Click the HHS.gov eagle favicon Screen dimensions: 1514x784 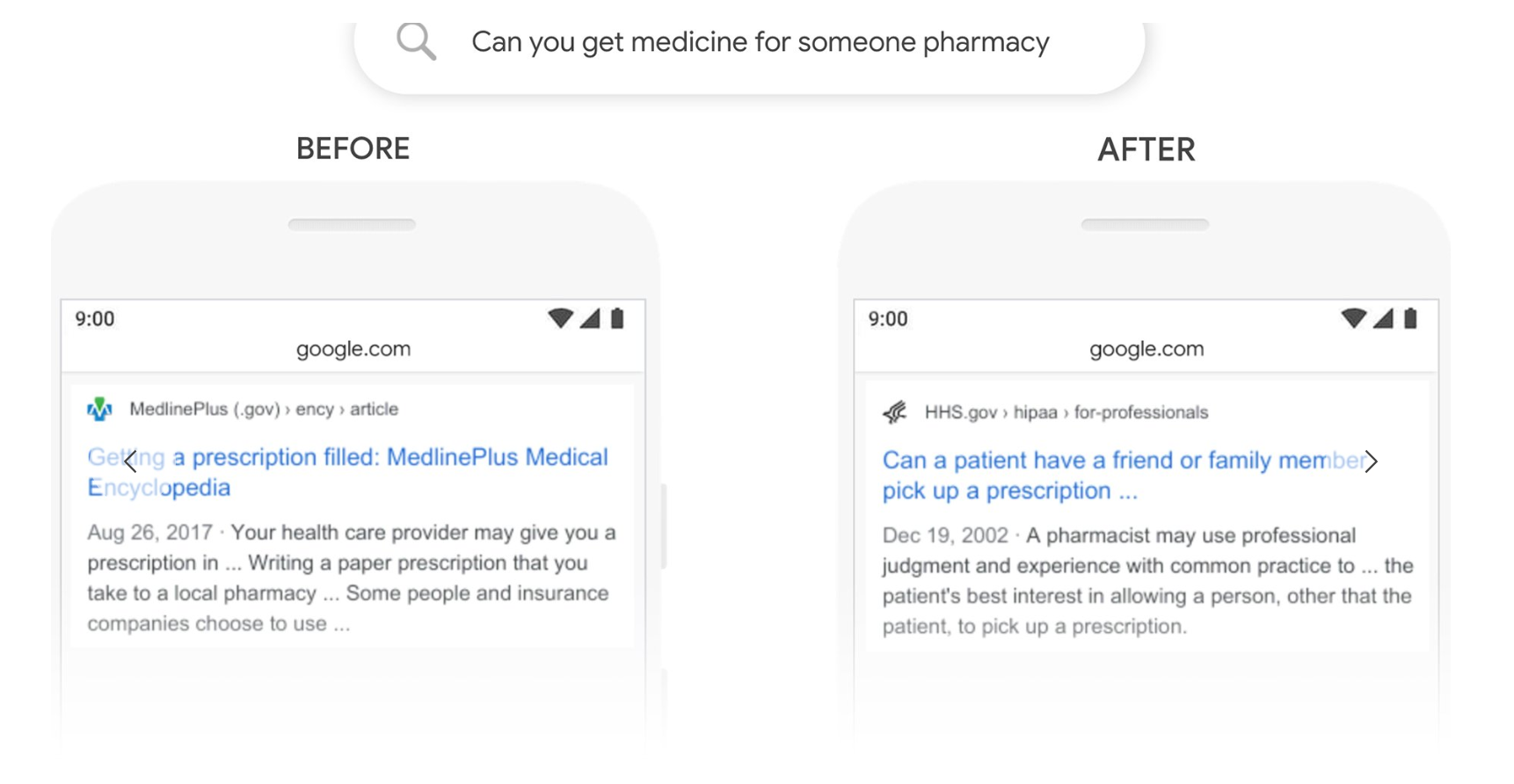(895, 411)
